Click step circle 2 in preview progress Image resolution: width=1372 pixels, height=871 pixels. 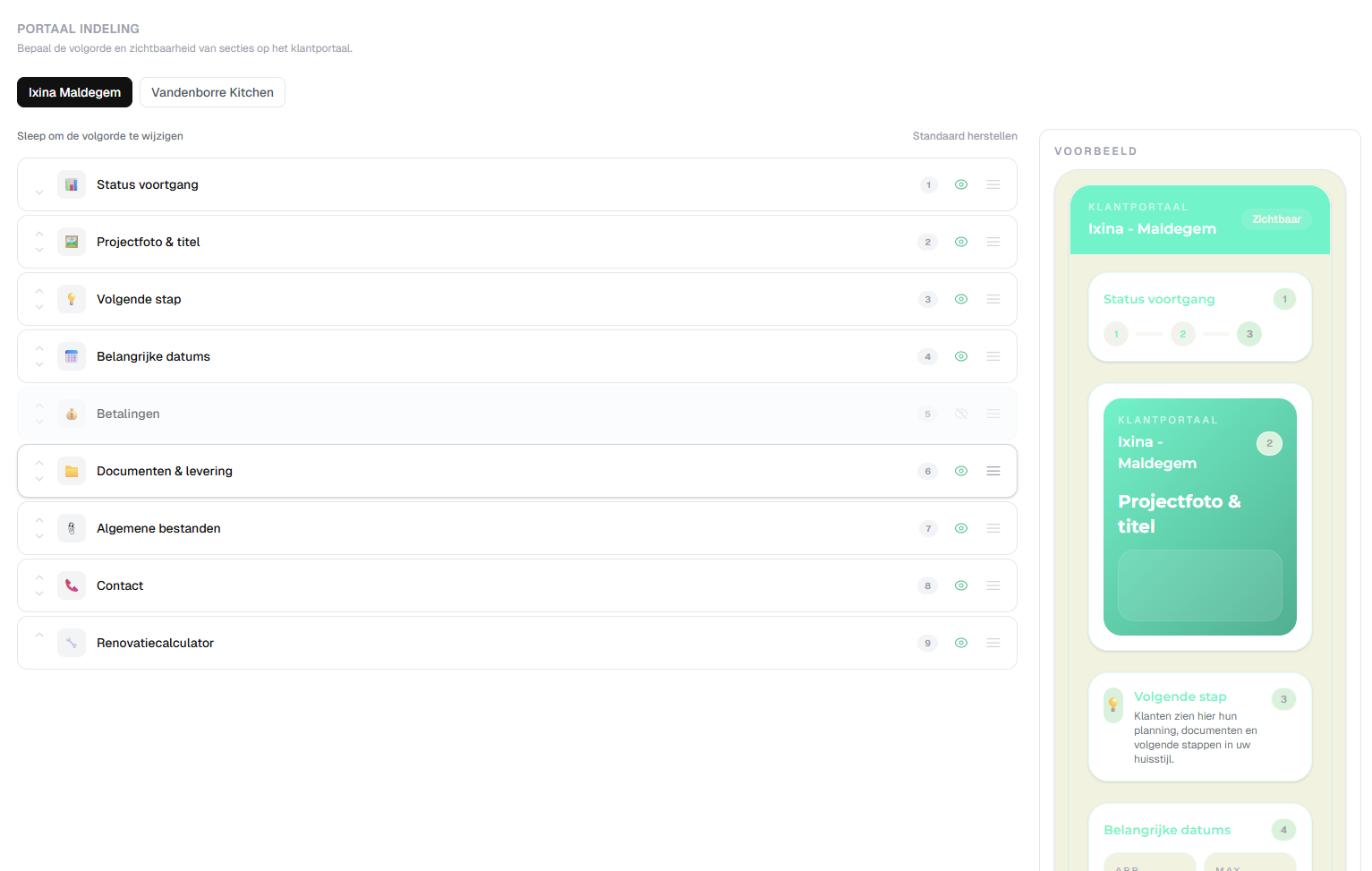[x=1183, y=334]
